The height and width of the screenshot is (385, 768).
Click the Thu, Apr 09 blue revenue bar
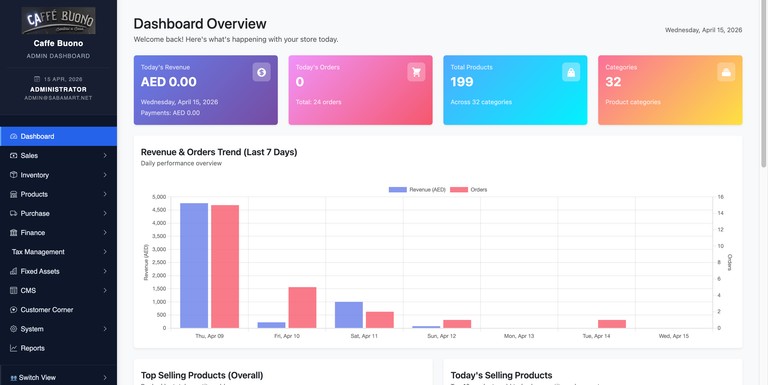click(x=194, y=265)
